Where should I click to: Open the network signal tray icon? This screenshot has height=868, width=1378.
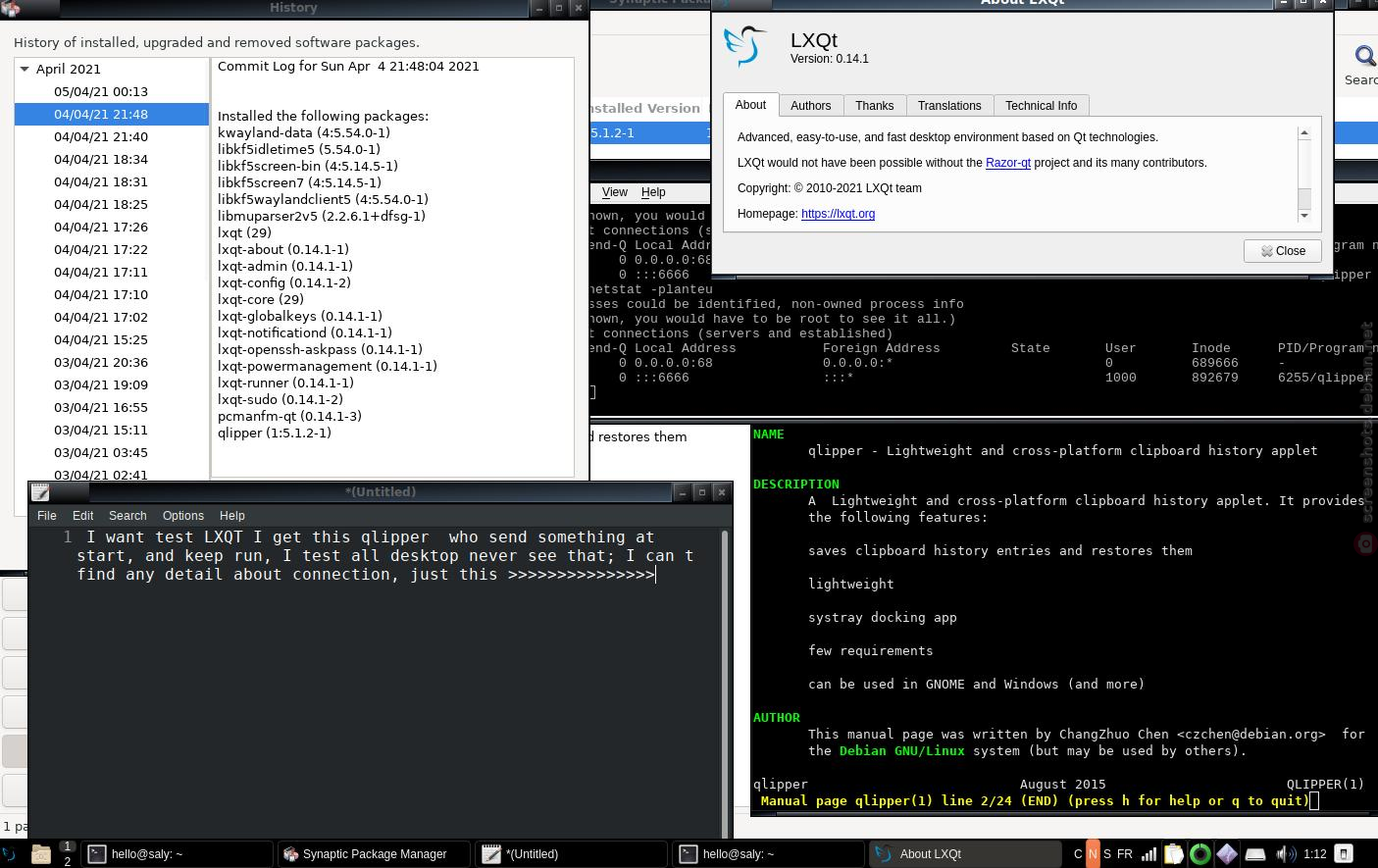point(1148,854)
